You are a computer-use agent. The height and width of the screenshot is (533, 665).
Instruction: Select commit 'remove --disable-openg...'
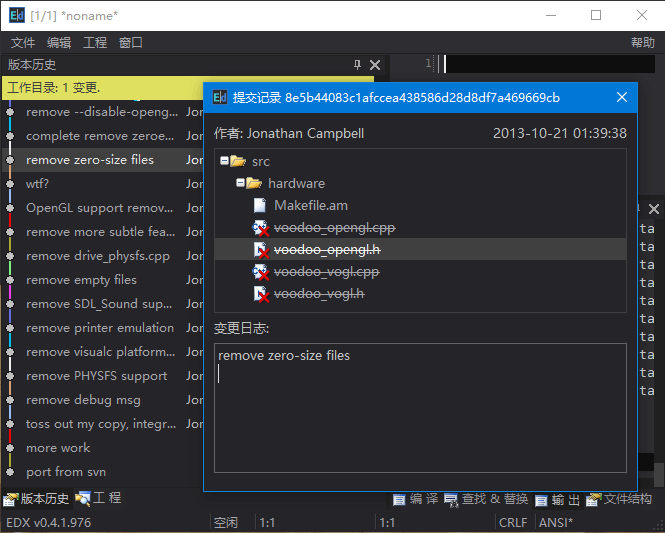103,112
